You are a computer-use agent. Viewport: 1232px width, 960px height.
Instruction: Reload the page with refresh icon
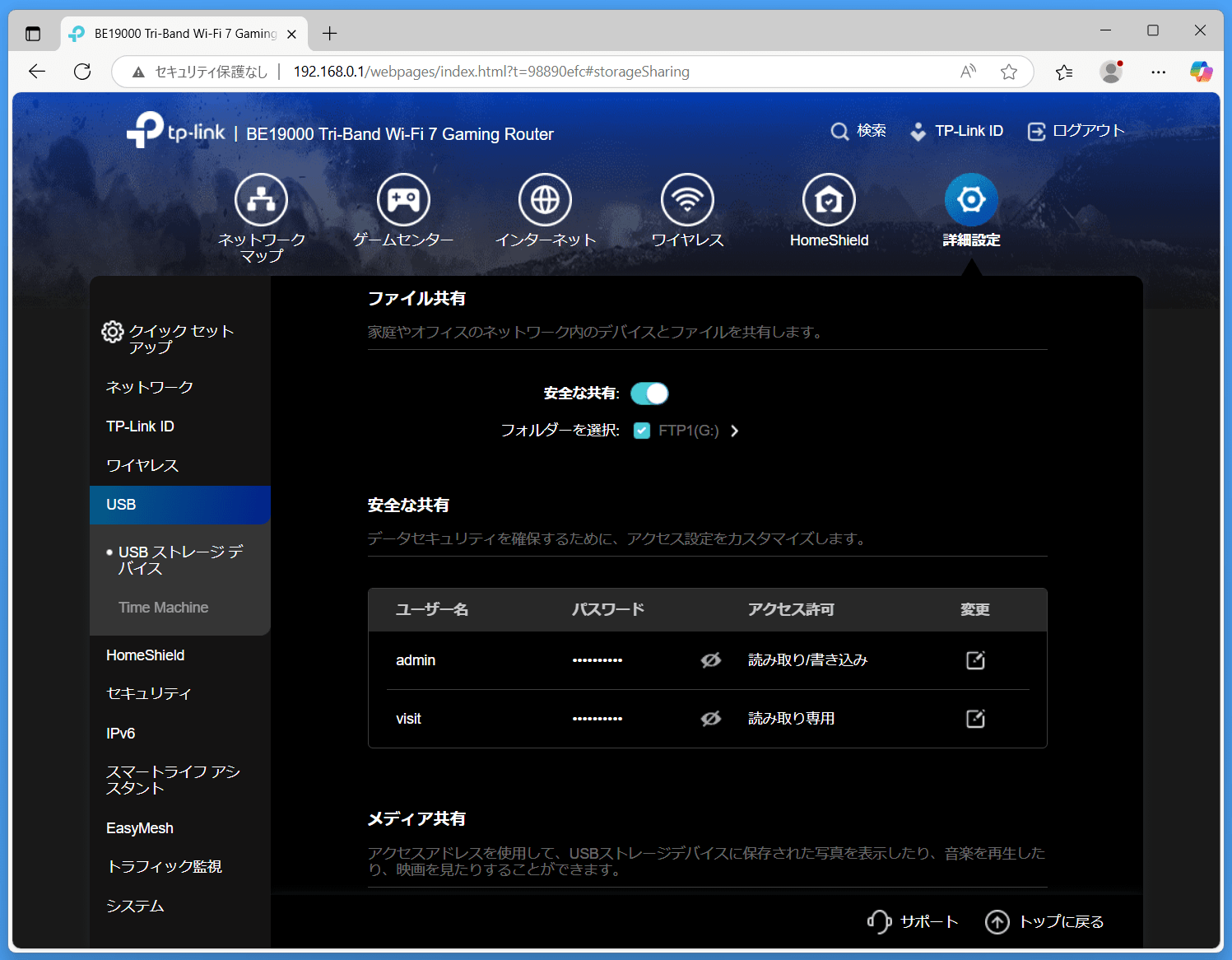point(82,72)
